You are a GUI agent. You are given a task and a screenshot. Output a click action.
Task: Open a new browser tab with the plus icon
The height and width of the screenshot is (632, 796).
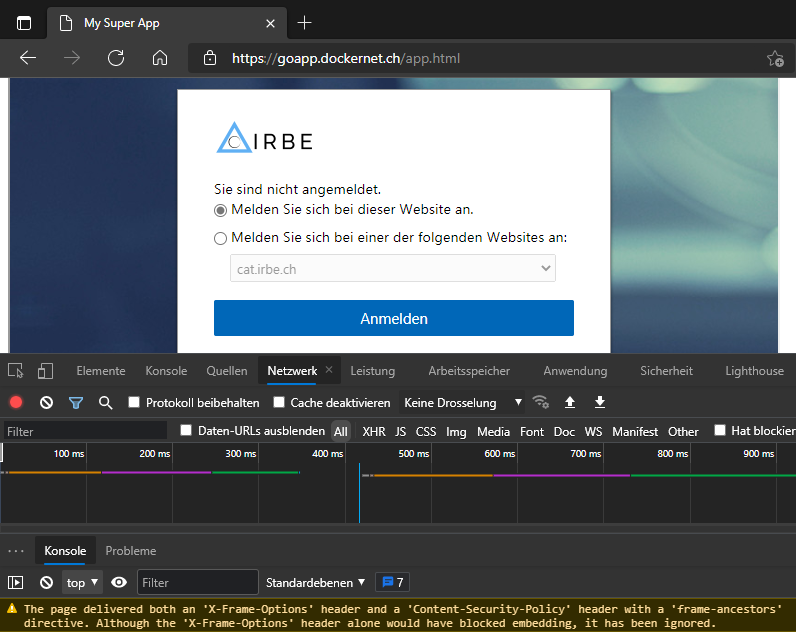304,23
